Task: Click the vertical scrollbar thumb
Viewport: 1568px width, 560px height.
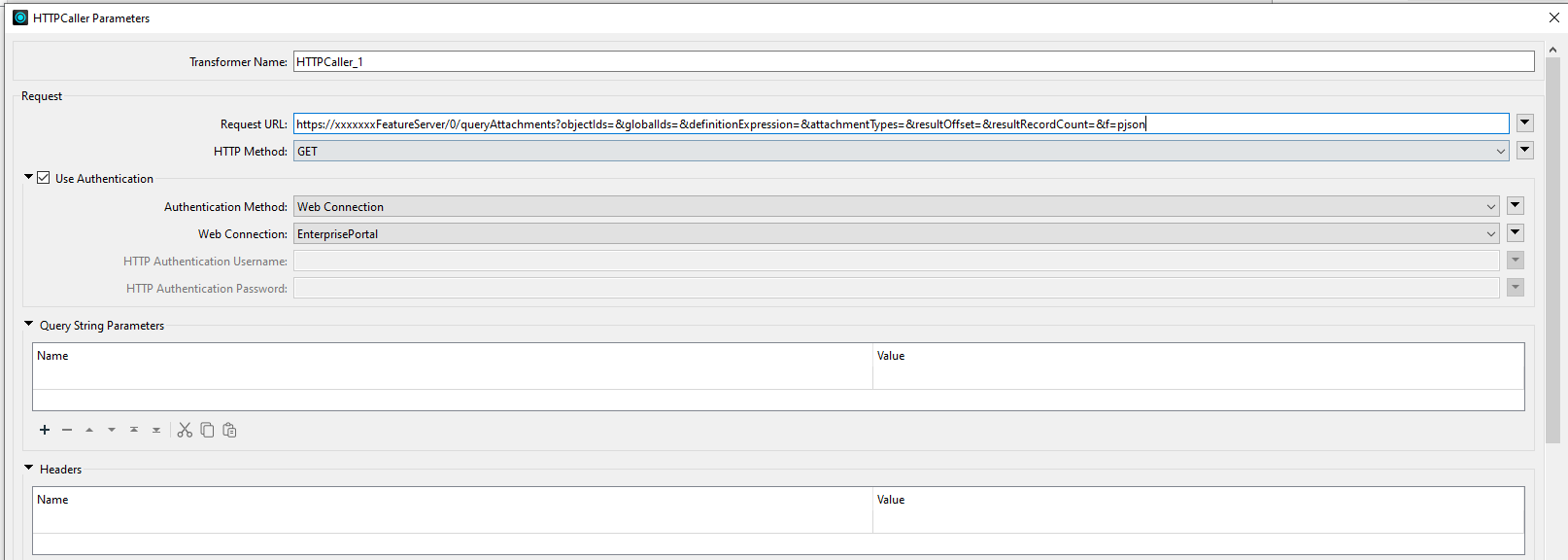Action: tap(1552, 250)
